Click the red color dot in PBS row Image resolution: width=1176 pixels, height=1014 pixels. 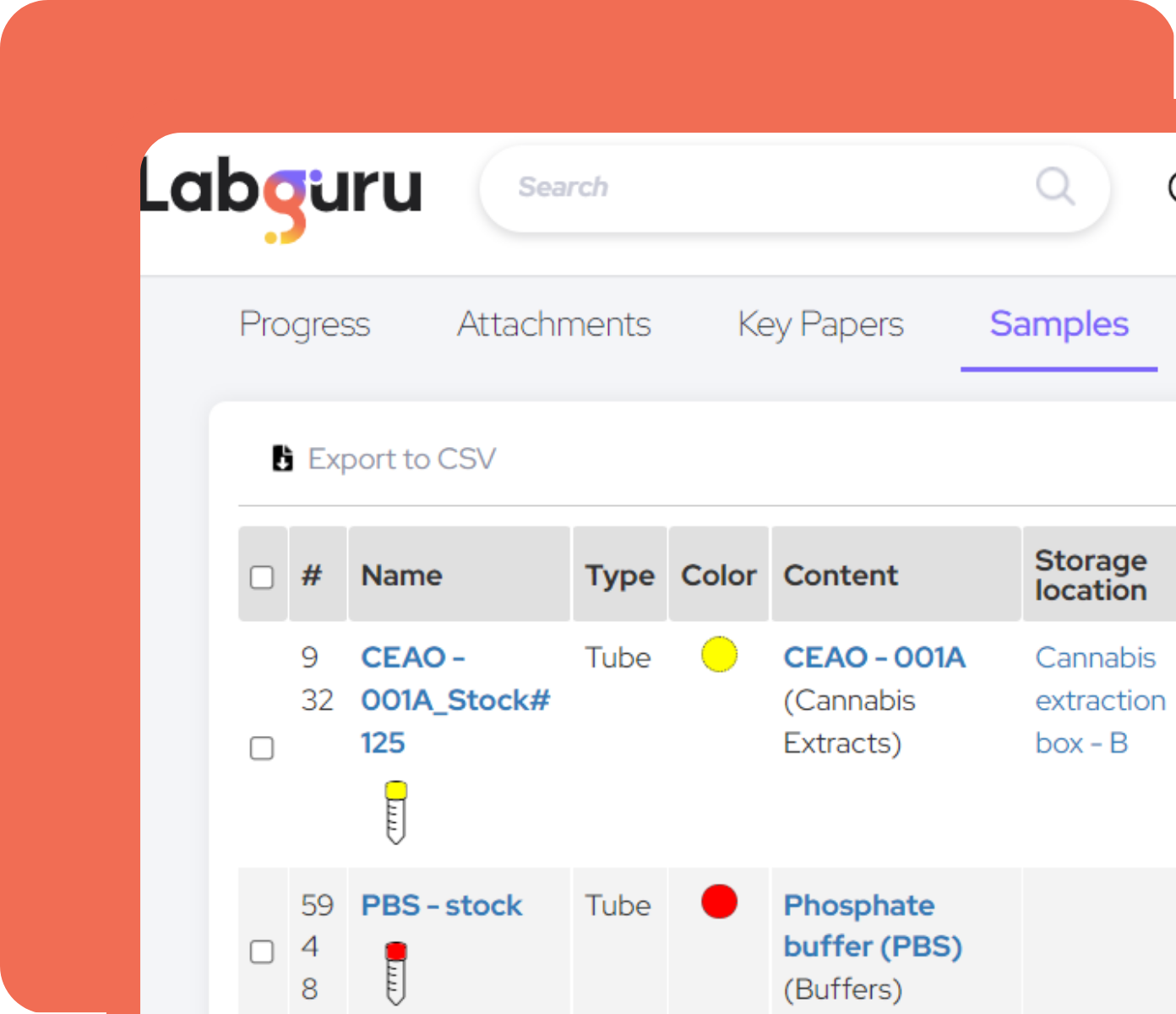[x=719, y=902]
